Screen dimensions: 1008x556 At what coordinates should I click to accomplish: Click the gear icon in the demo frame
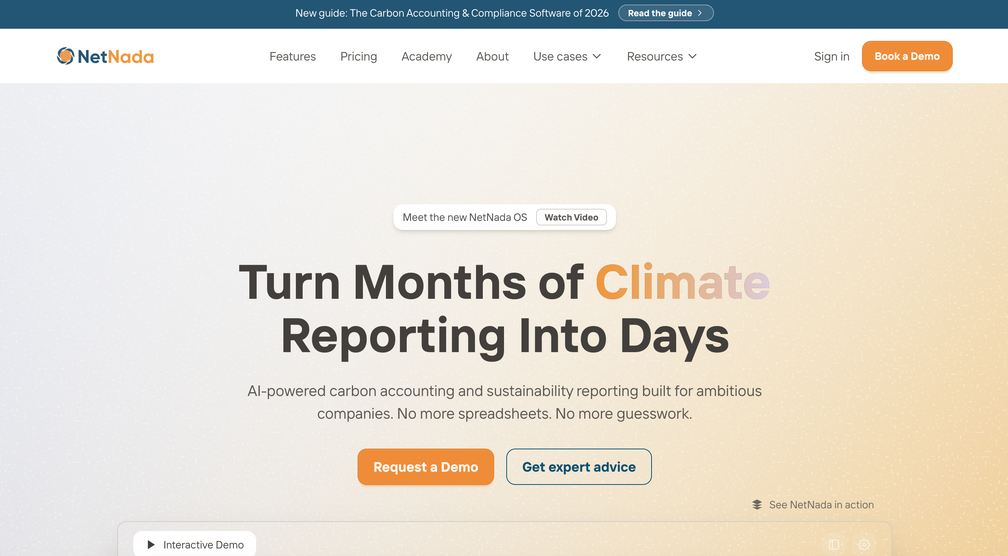864,544
